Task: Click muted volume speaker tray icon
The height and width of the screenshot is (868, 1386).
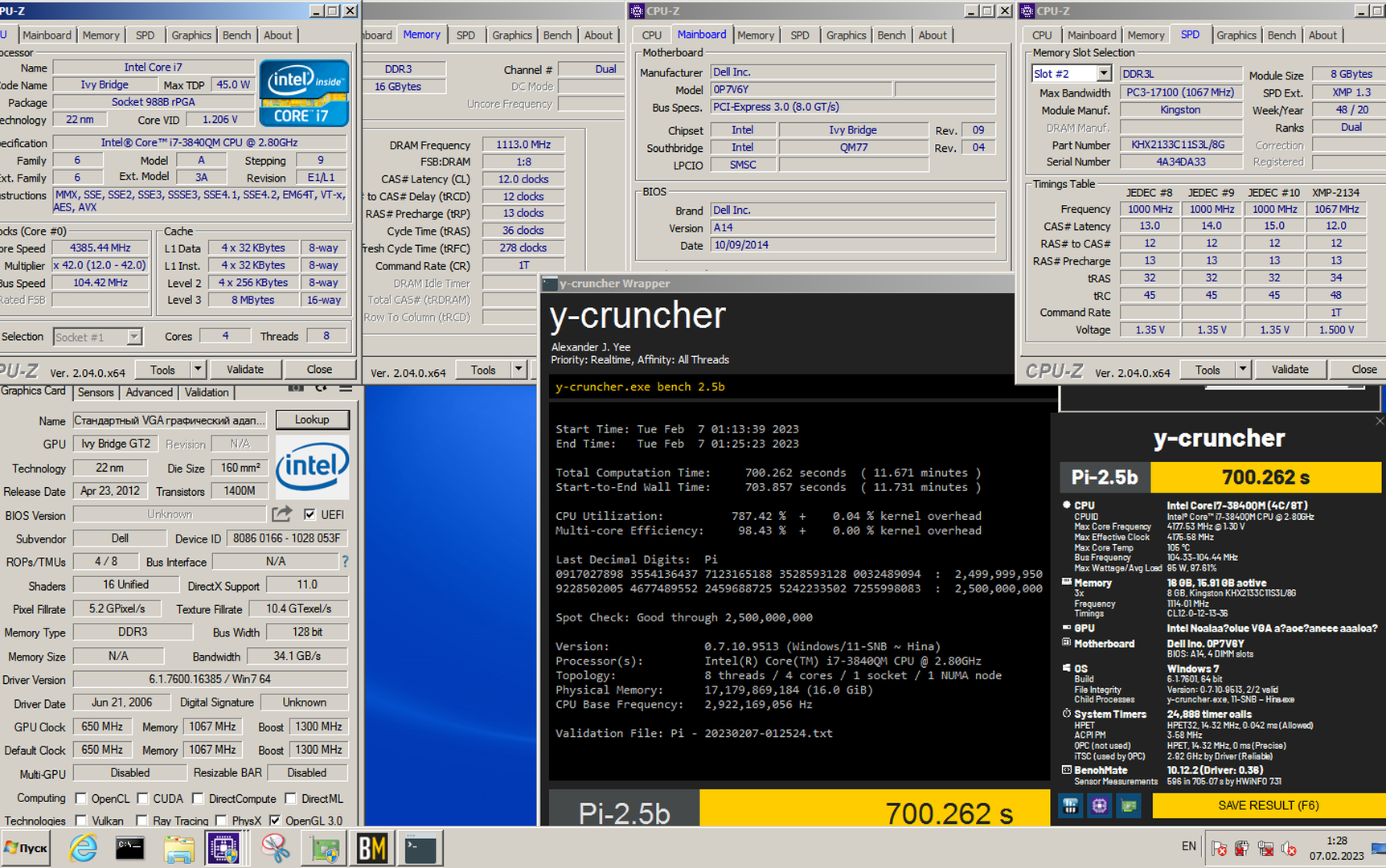Action: click(1289, 848)
